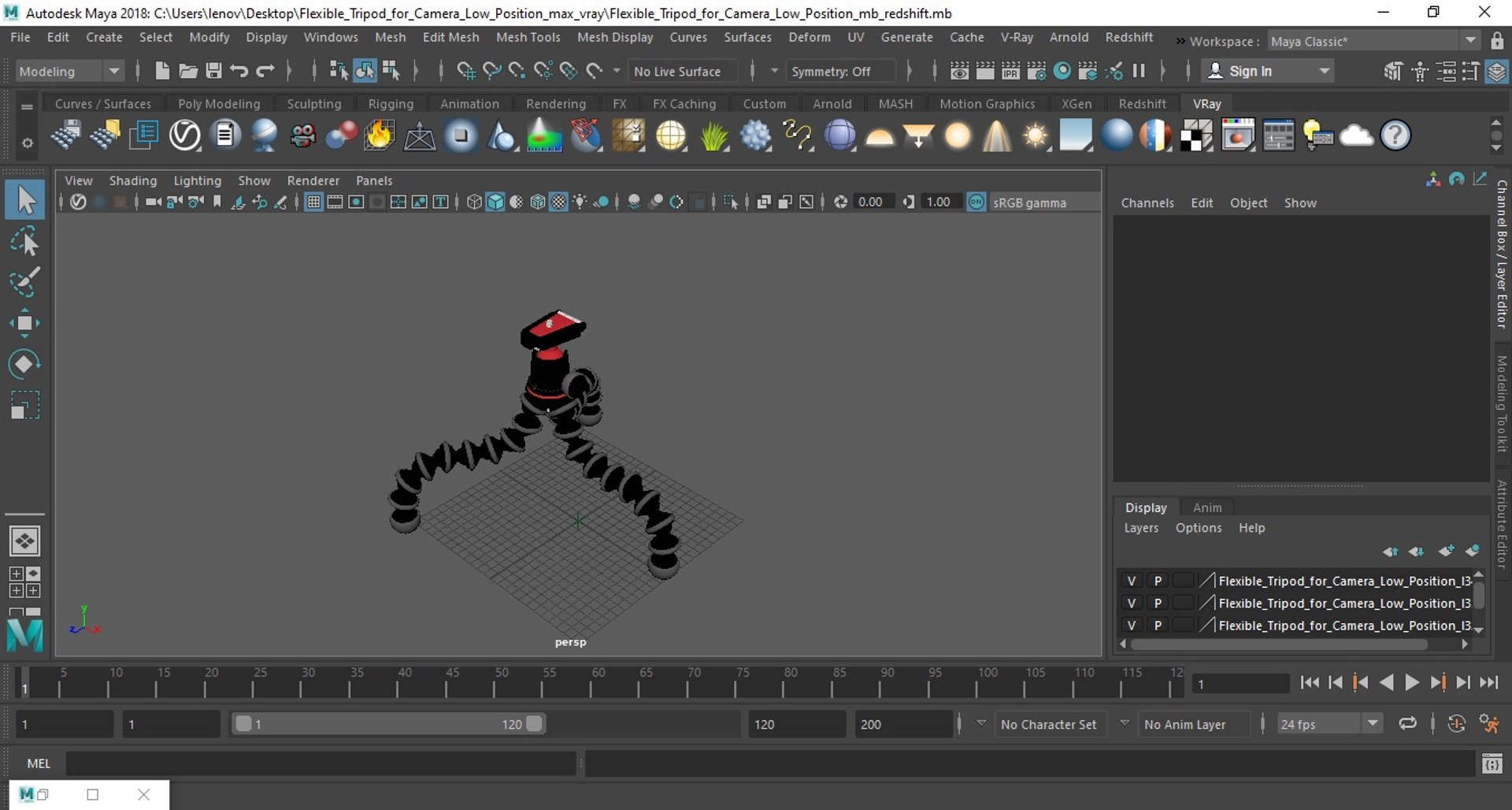
Task: Click the Play backwards button
Action: 1387,683
